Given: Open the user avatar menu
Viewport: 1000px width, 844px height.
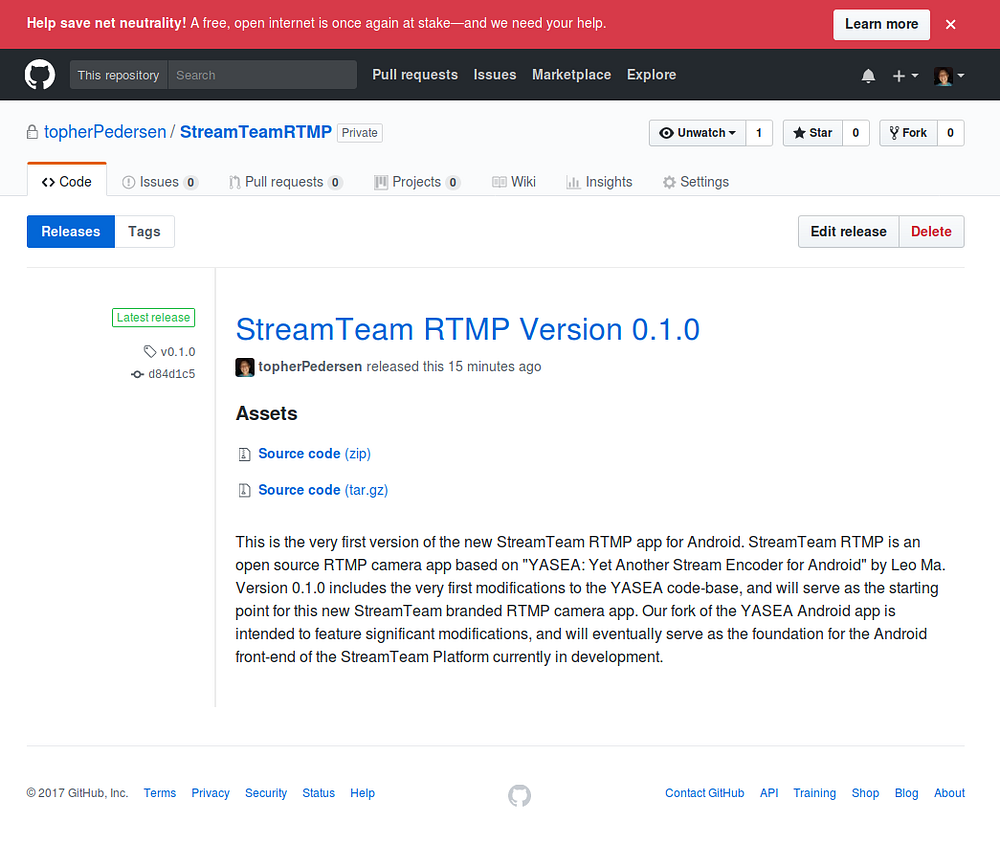Looking at the screenshot, I should [x=949, y=76].
